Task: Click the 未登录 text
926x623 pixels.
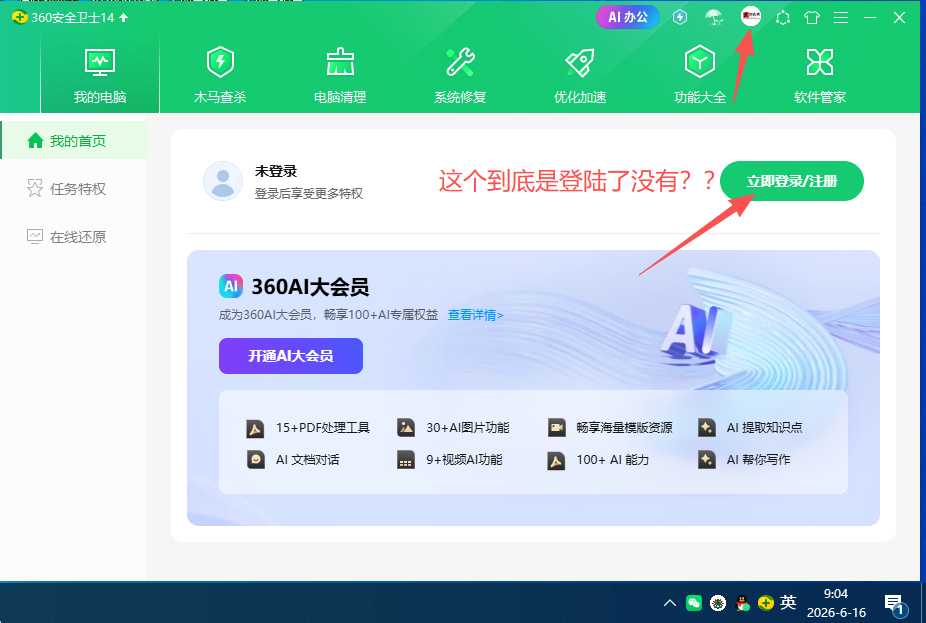Action: tap(276, 171)
